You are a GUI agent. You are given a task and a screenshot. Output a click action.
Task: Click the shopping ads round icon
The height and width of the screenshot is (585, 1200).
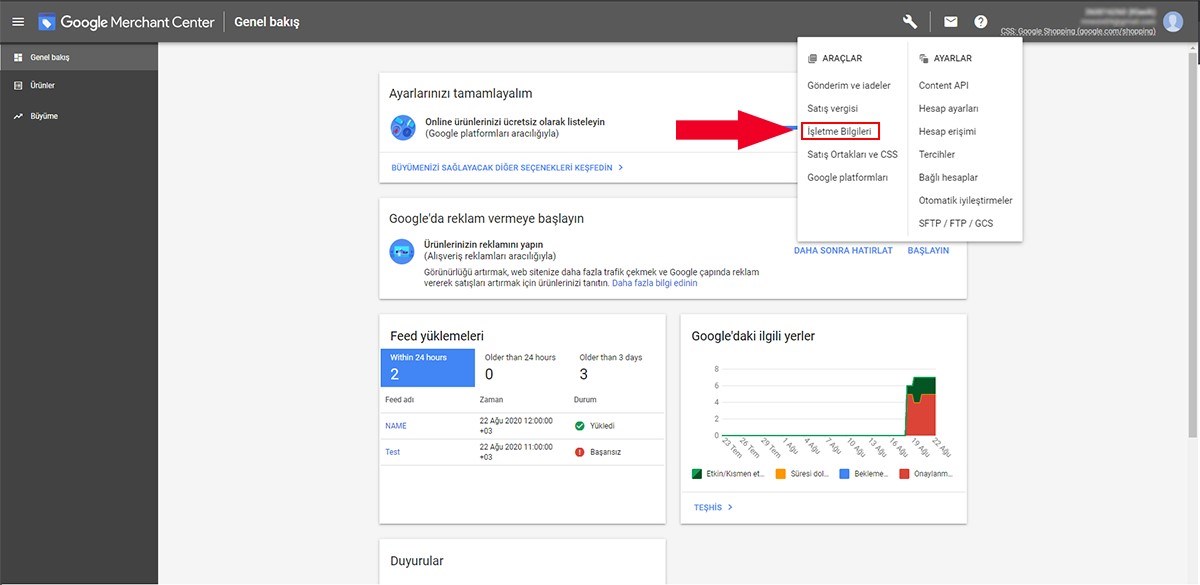click(x=402, y=250)
